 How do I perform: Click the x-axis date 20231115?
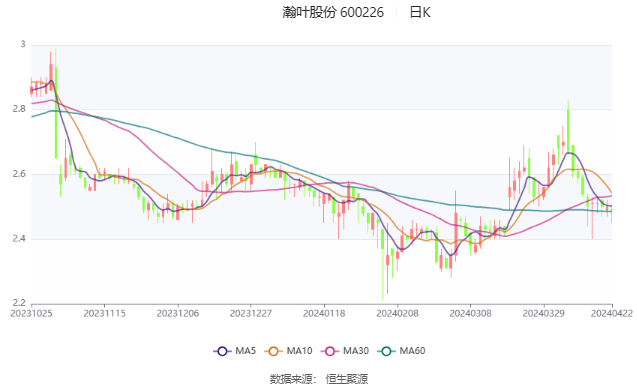(x=104, y=313)
